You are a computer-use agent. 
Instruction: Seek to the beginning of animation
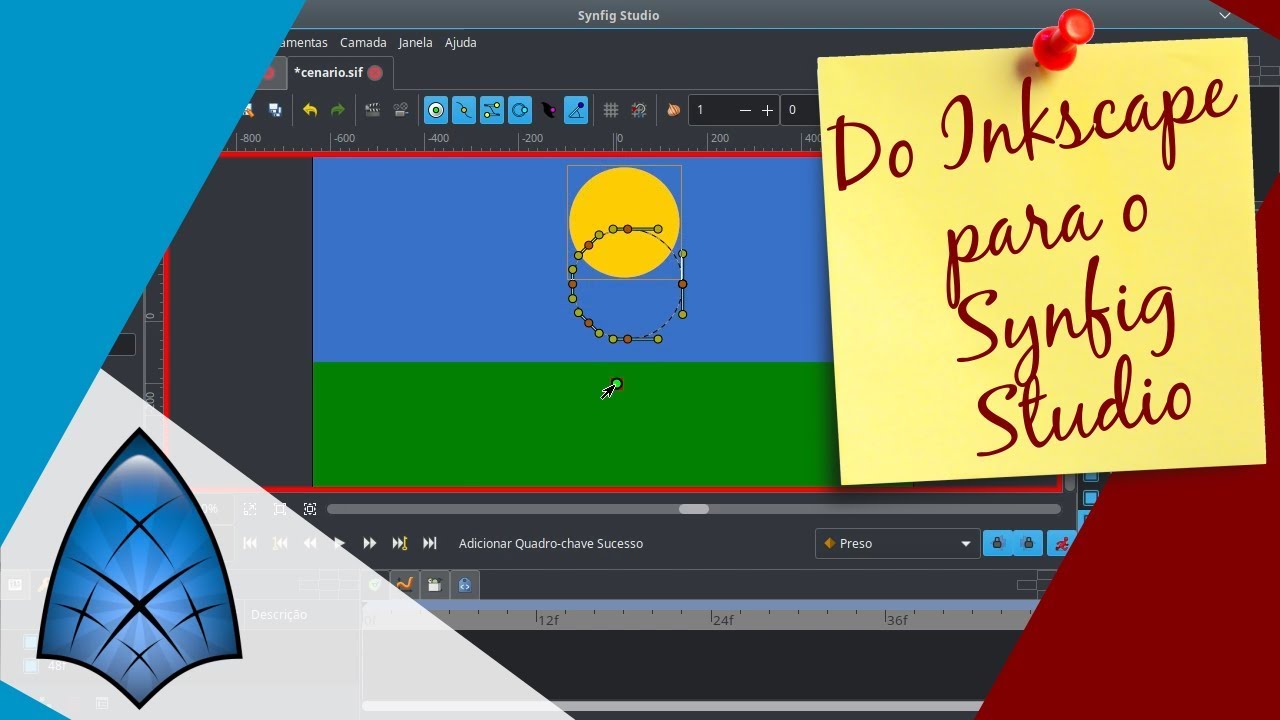(x=250, y=543)
